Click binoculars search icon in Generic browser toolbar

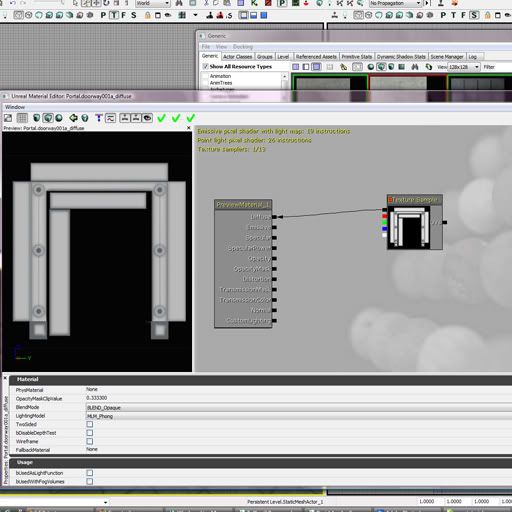click(x=415, y=67)
